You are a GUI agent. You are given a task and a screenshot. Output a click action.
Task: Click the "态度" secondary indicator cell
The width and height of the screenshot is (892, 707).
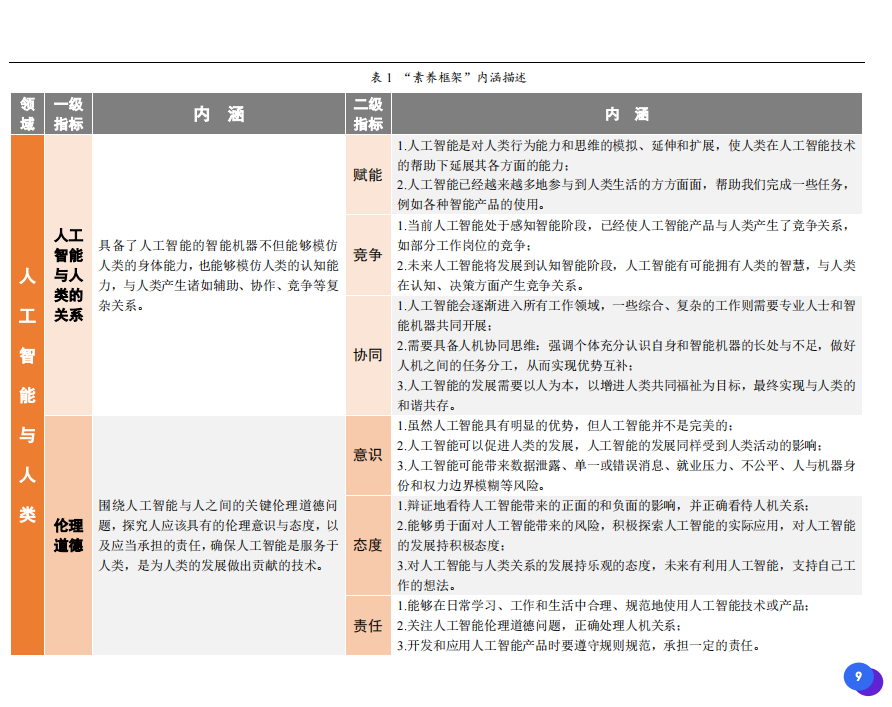[x=368, y=545]
